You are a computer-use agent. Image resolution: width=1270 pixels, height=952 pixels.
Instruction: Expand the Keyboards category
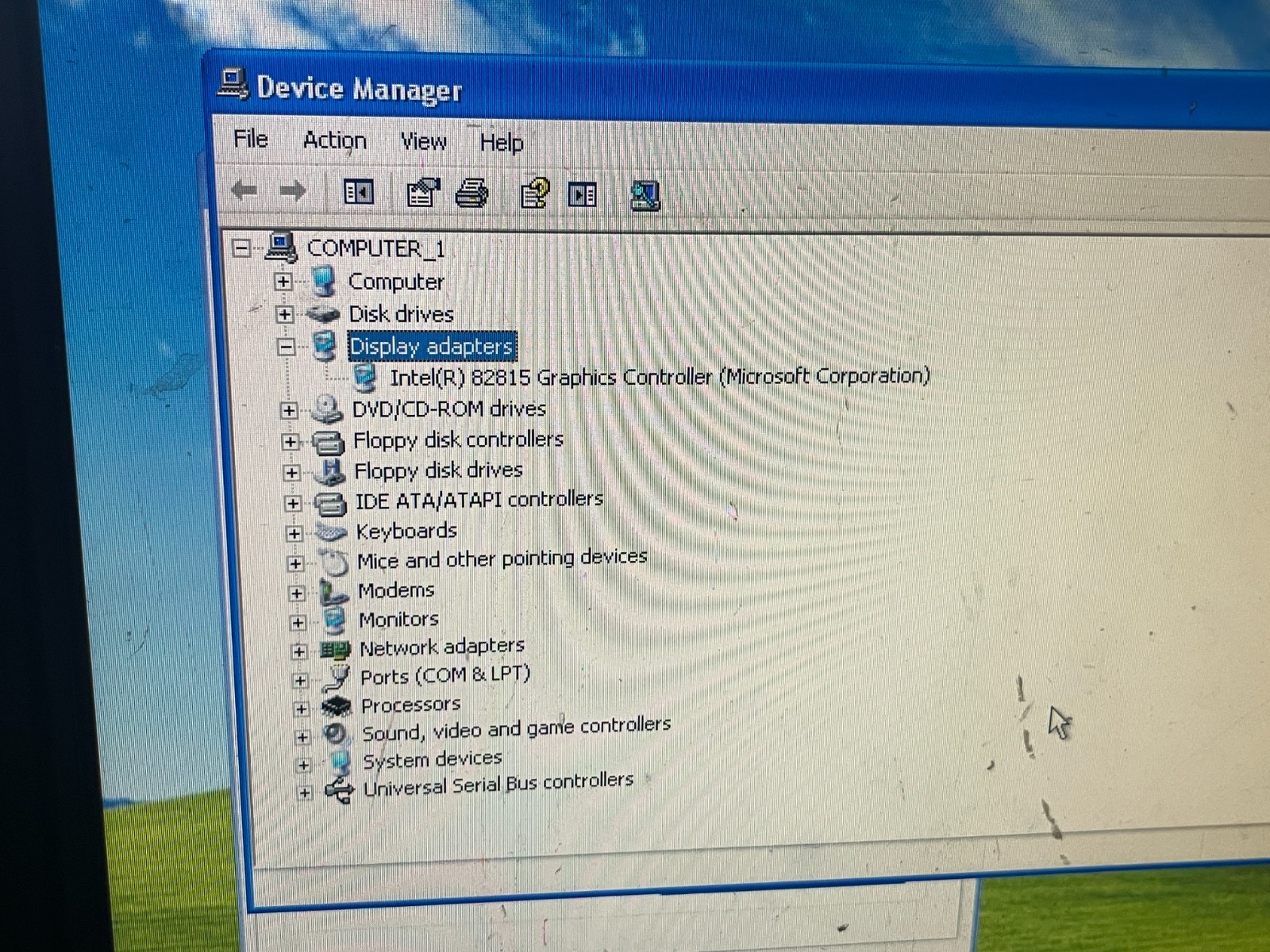click(x=294, y=533)
